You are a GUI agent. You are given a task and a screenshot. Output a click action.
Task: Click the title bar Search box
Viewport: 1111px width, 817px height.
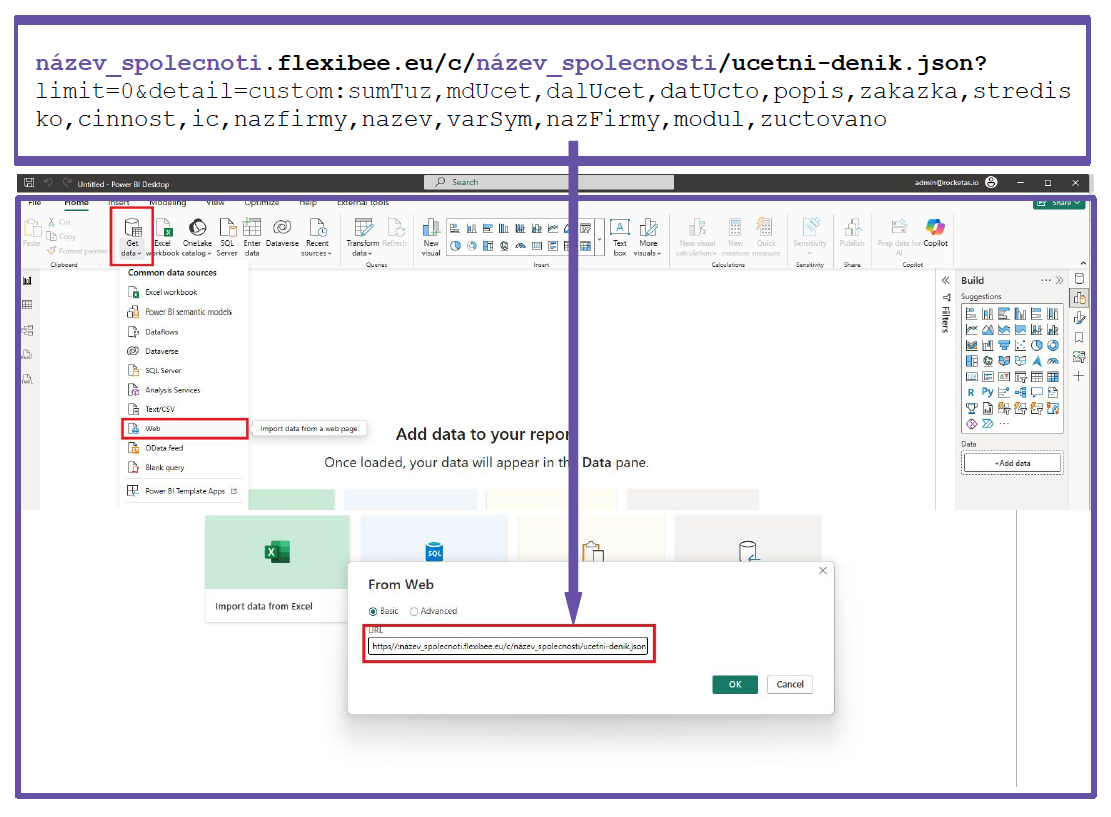548,182
